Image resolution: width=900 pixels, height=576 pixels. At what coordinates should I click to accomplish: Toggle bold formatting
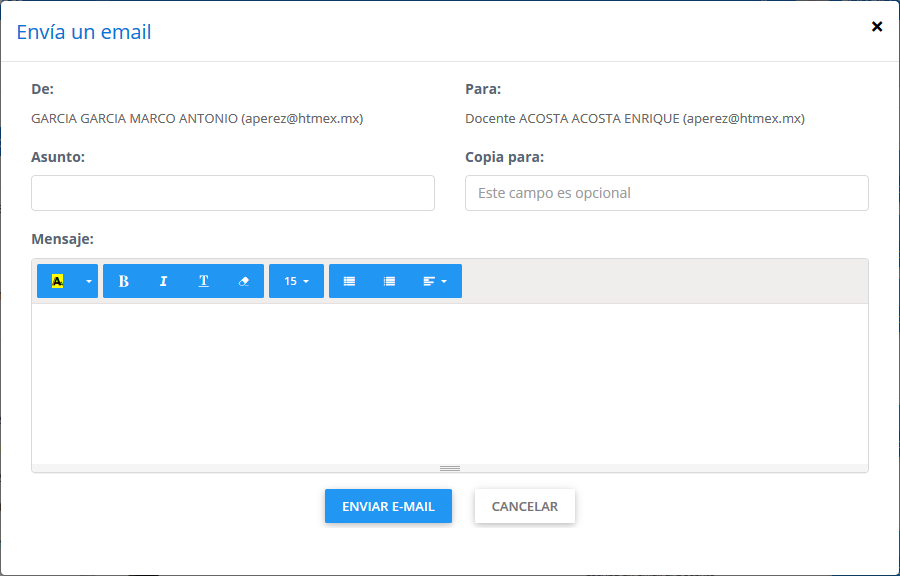point(123,281)
